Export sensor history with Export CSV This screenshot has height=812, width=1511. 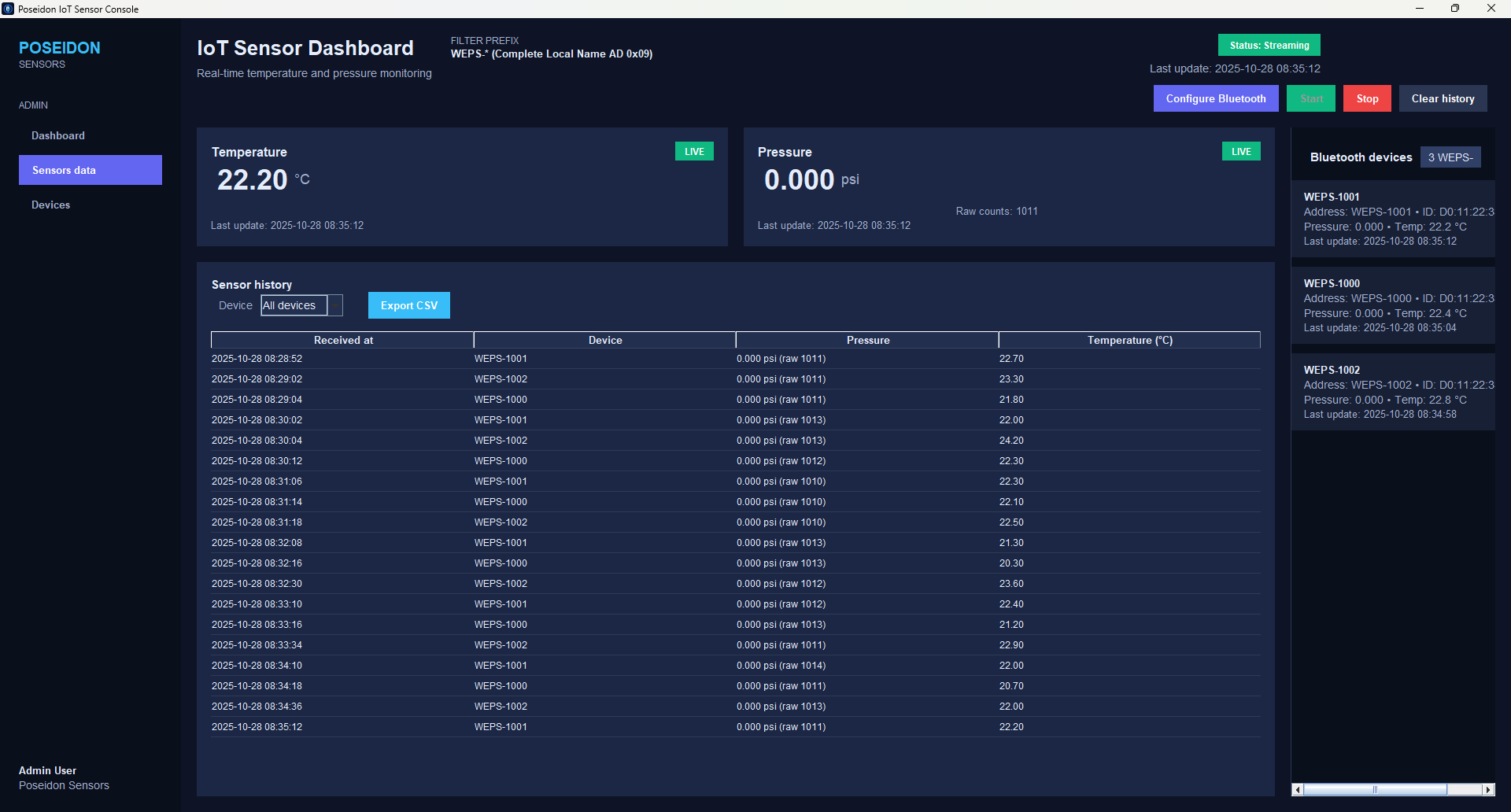409,305
